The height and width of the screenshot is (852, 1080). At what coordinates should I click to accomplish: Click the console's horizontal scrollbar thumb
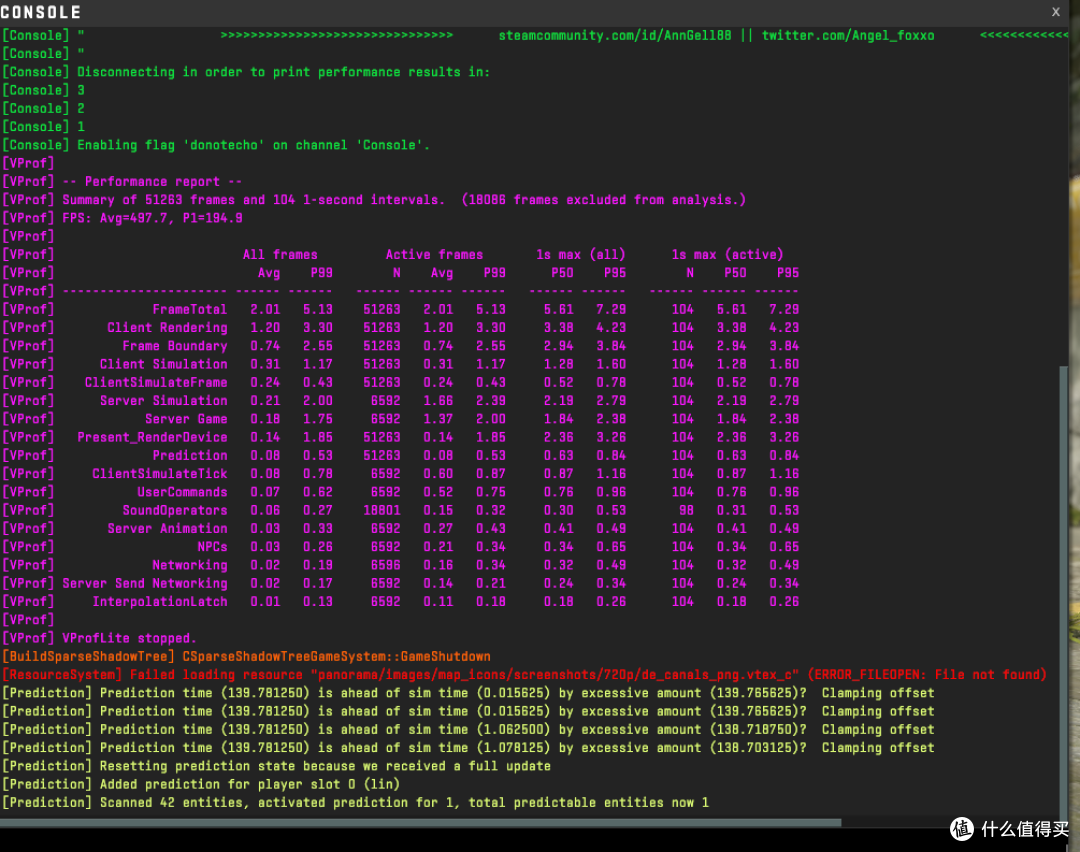pos(420,822)
